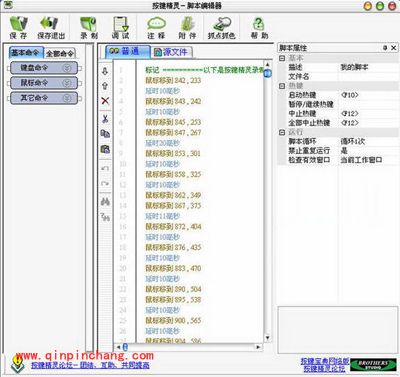This screenshot has height=377, width=400.
Task: Click the 保存退出 (Save and exit) icon
Action: click(51, 27)
